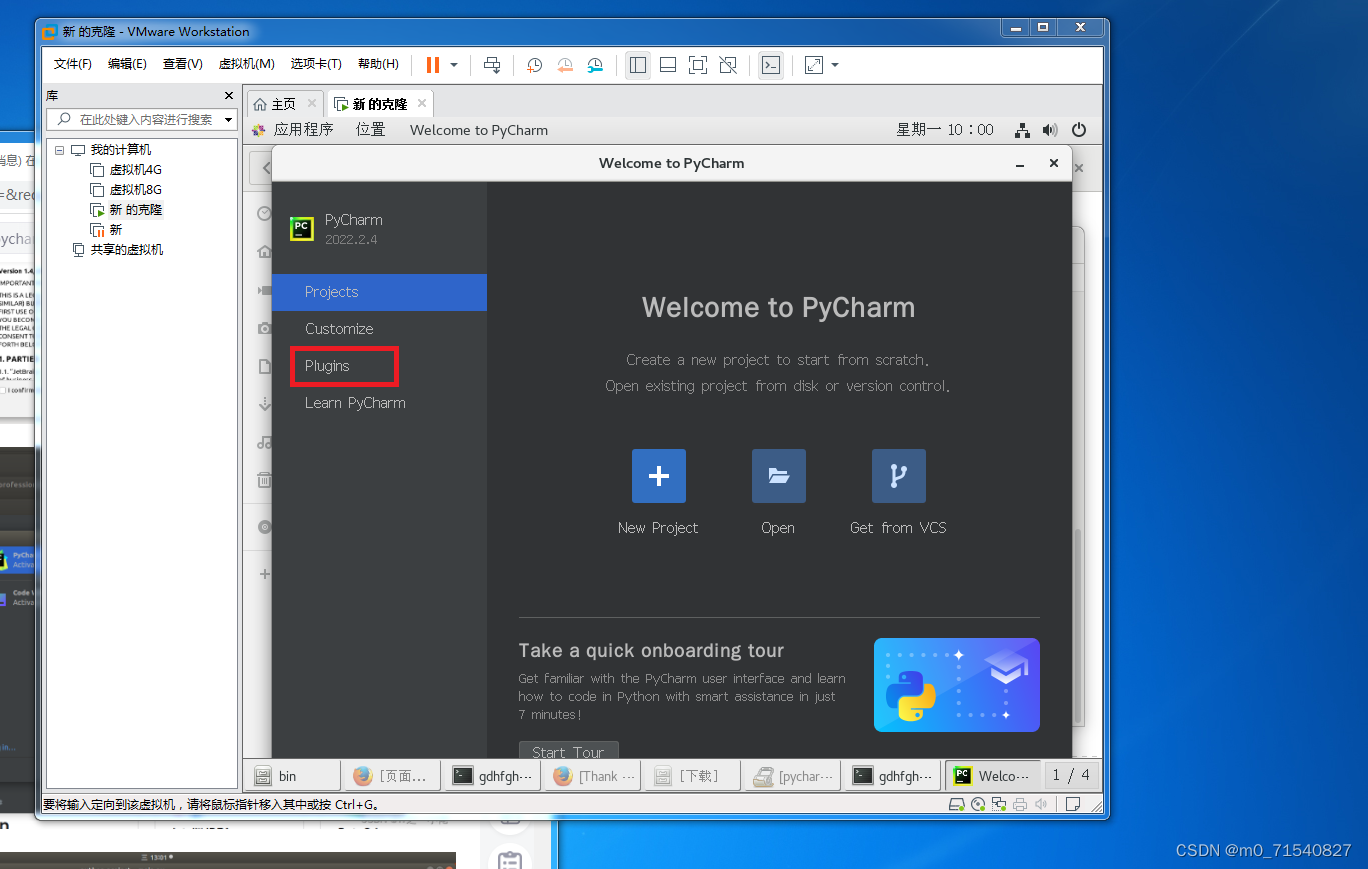Viewport: 1368px width, 869px height.
Task: Click the [页面… Firefox taskbar button
Action: click(x=393, y=776)
